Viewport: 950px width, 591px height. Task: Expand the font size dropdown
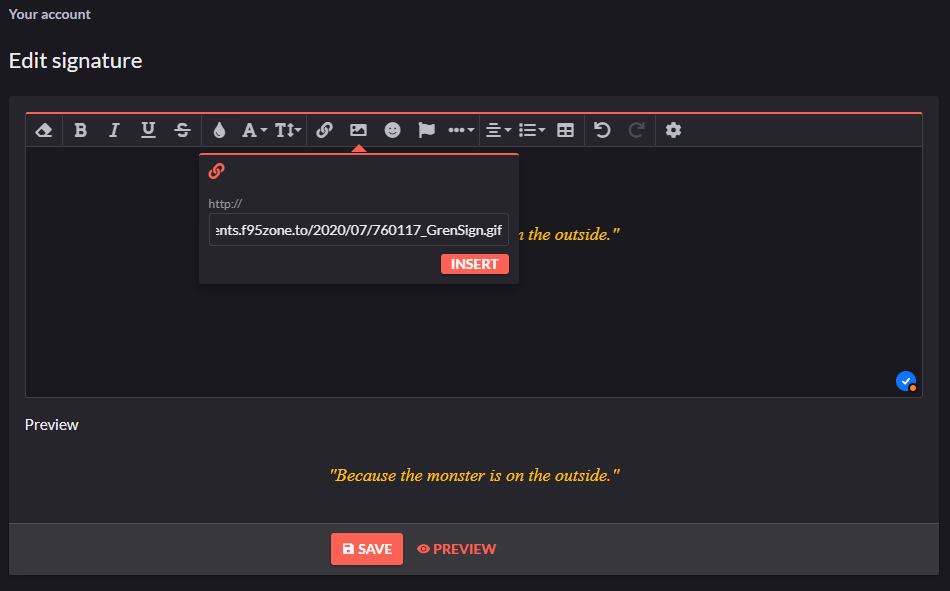point(288,130)
